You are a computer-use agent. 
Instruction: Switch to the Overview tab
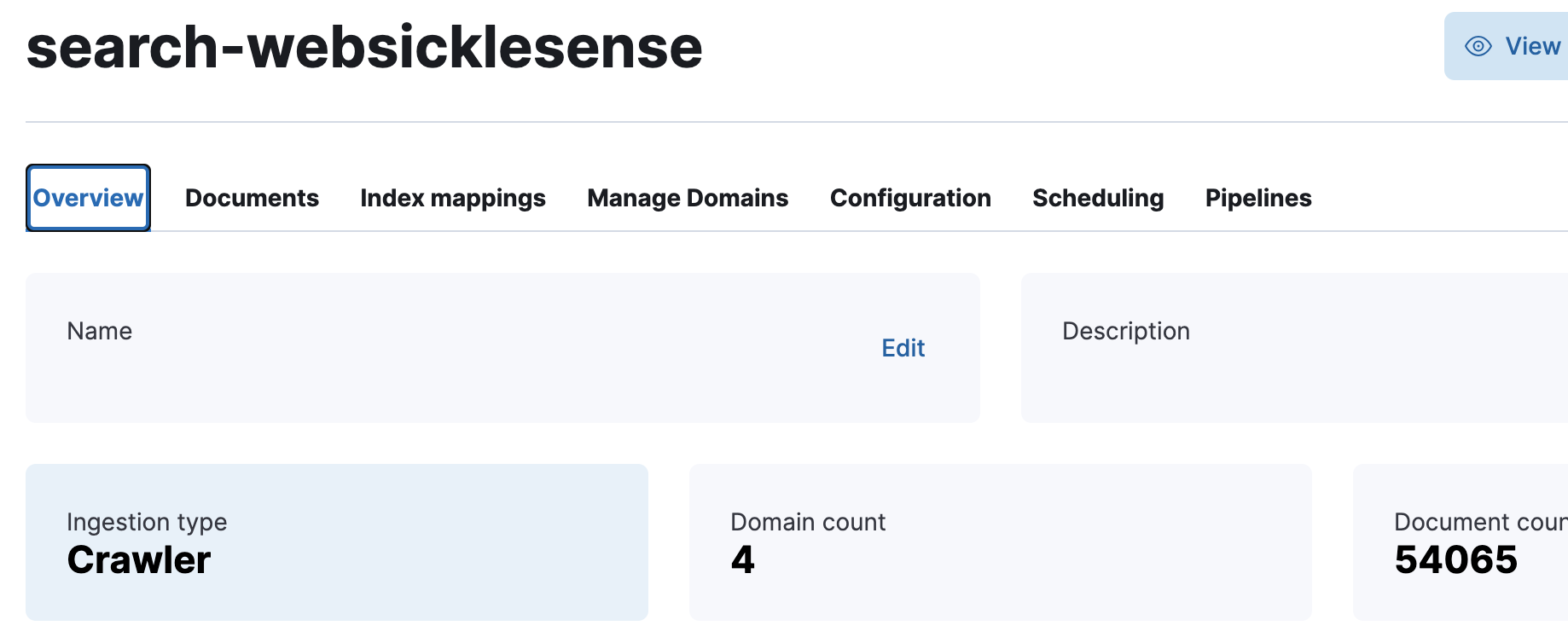88,198
